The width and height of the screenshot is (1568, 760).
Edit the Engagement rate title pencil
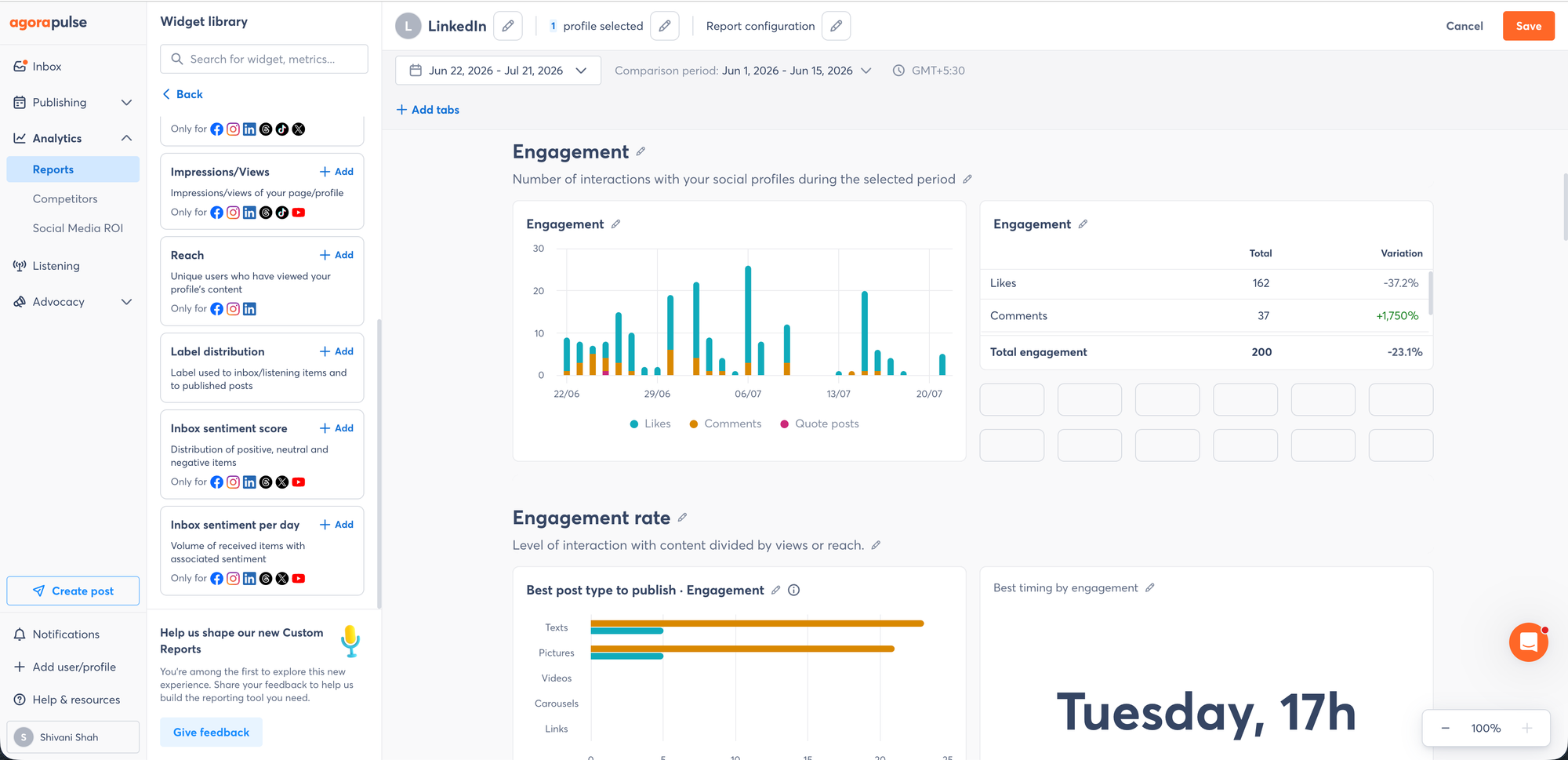[682, 518]
